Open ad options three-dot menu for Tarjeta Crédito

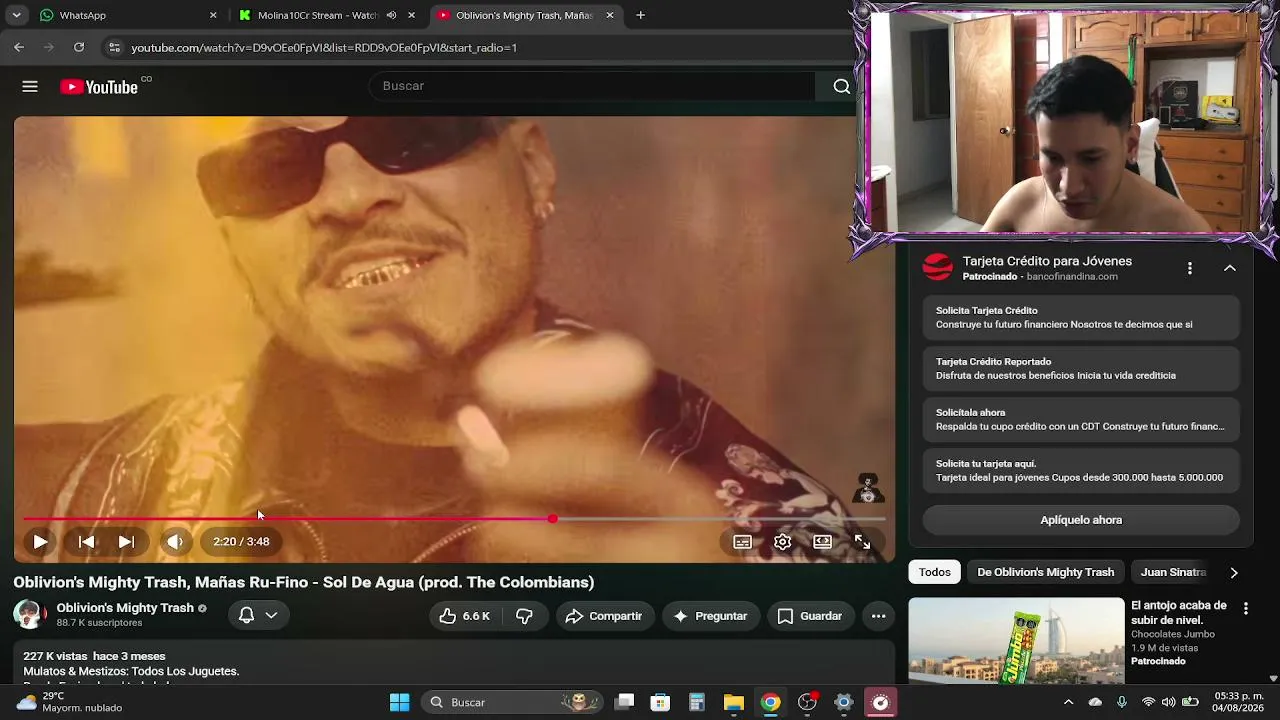pos(1189,268)
